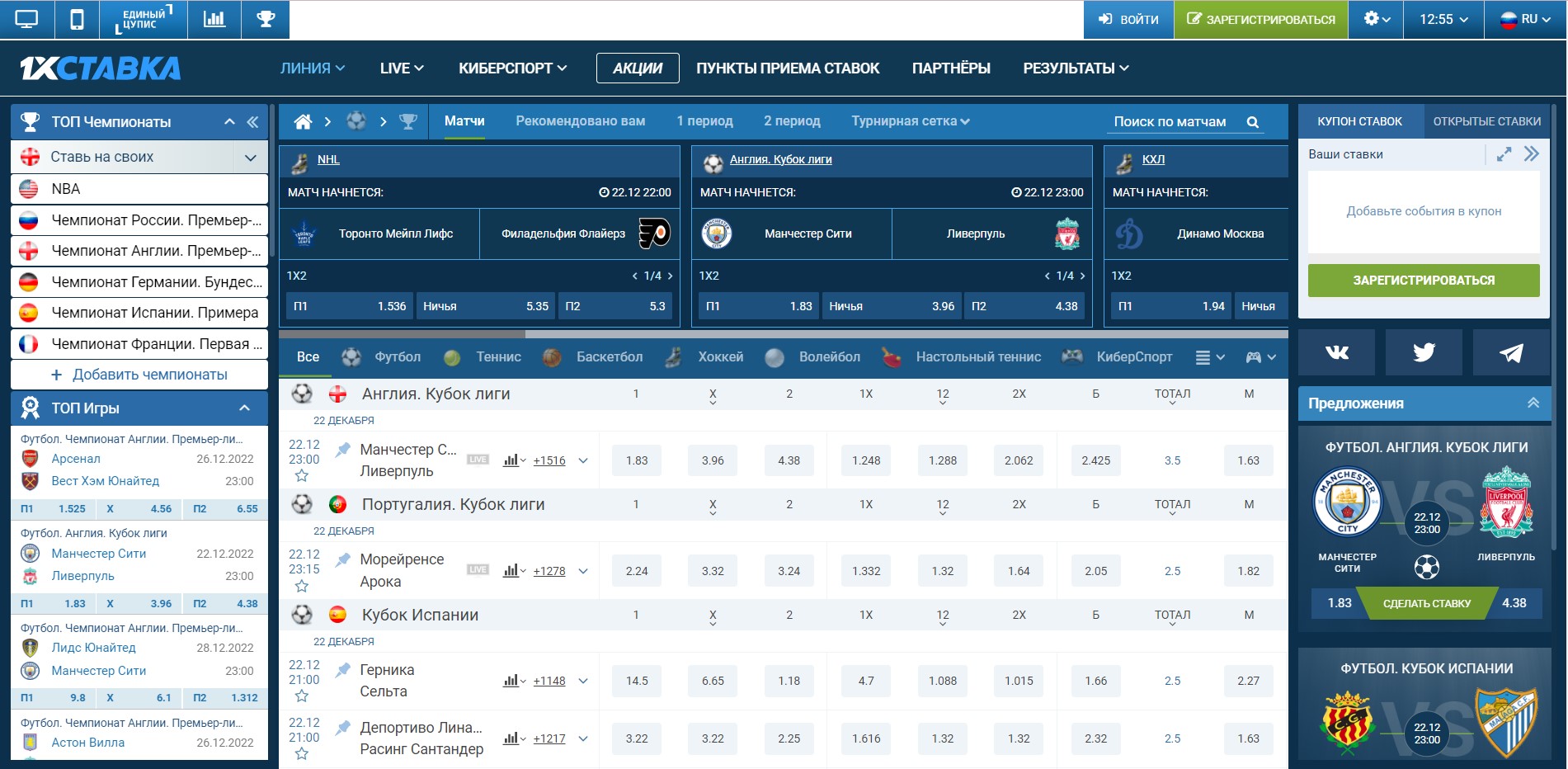Open the Линия menu
The width and height of the screenshot is (1568, 769).
313,68
